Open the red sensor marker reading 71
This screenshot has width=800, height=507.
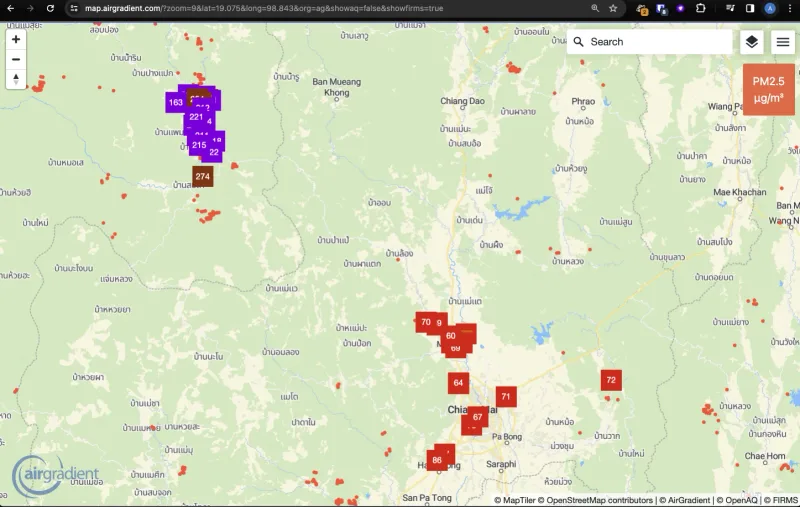pyautogui.click(x=506, y=397)
